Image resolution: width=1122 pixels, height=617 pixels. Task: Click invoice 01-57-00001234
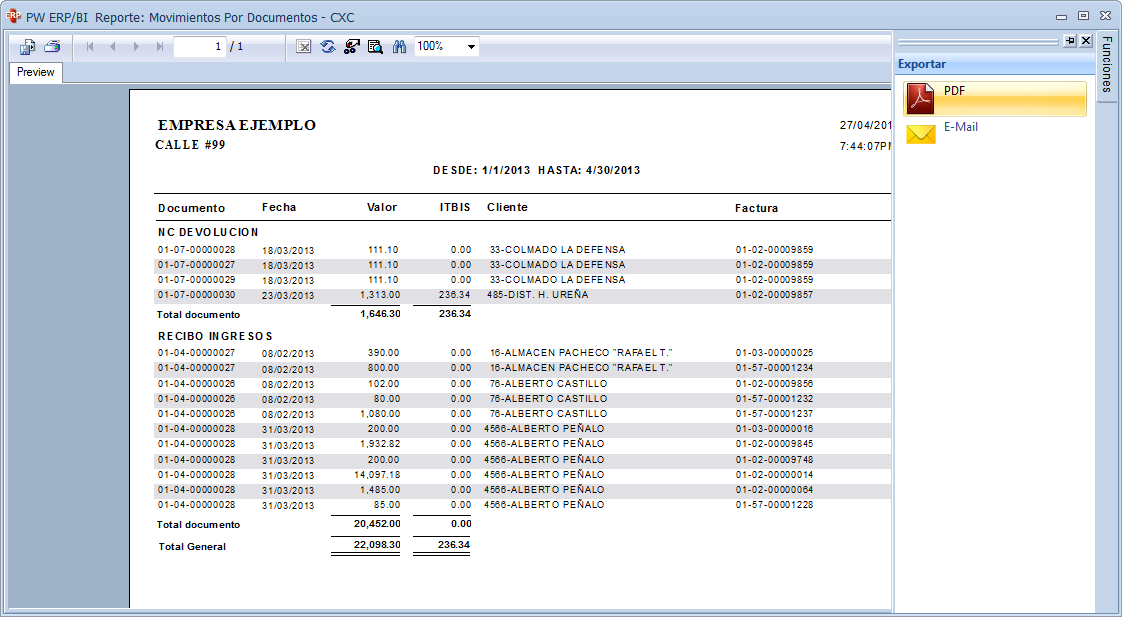tap(774, 368)
